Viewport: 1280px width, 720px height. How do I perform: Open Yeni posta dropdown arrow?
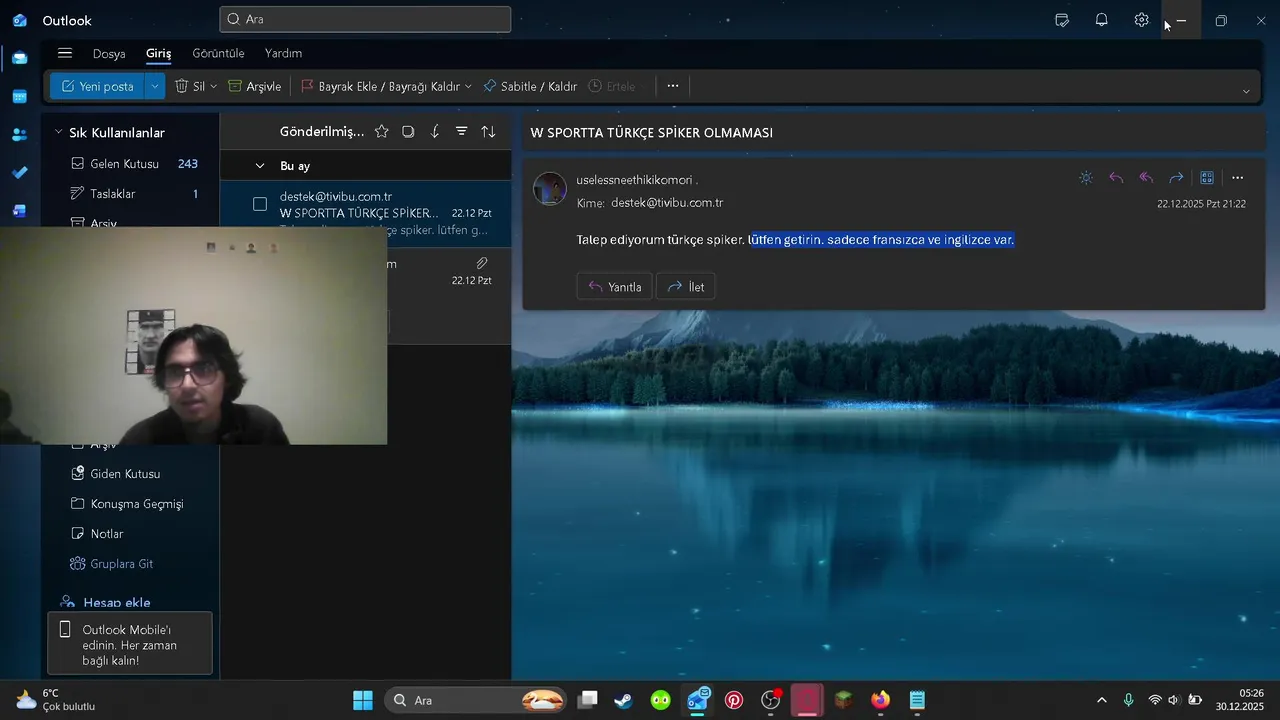pos(154,86)
